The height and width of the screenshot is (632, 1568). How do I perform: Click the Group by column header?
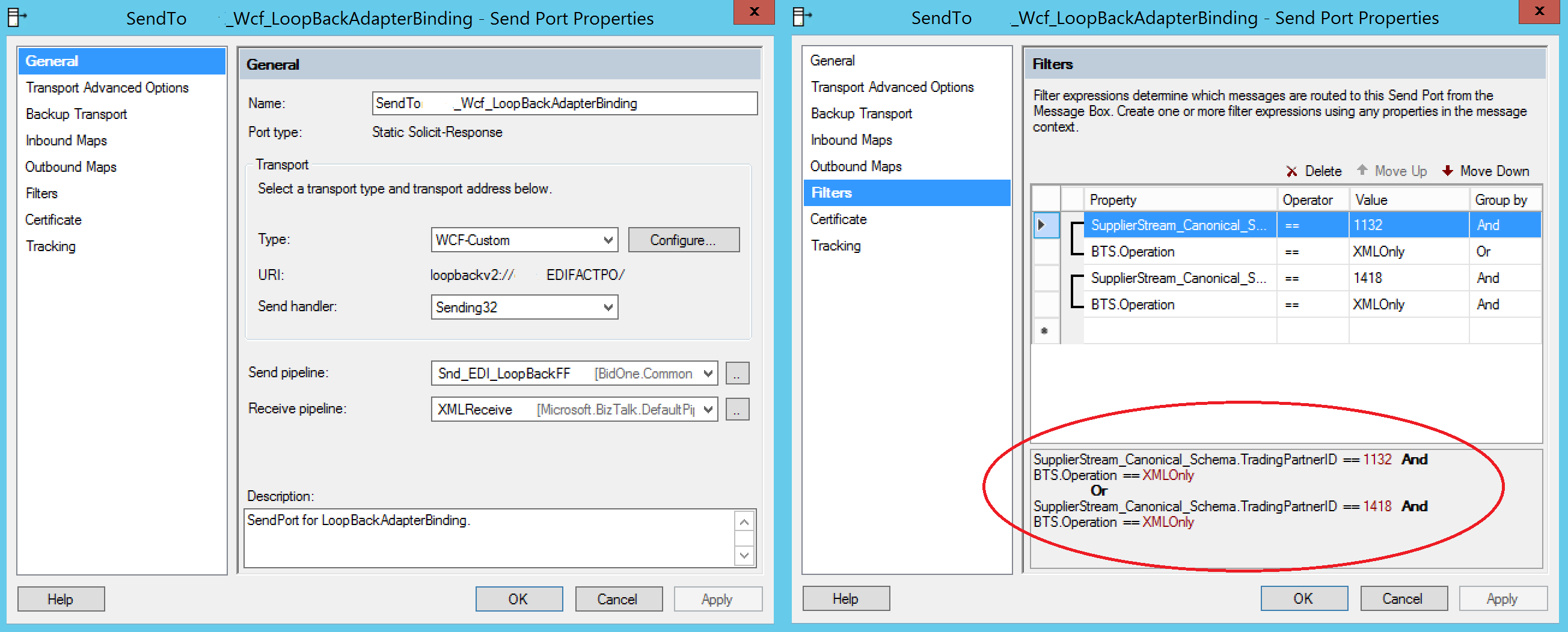point(1505,199)
